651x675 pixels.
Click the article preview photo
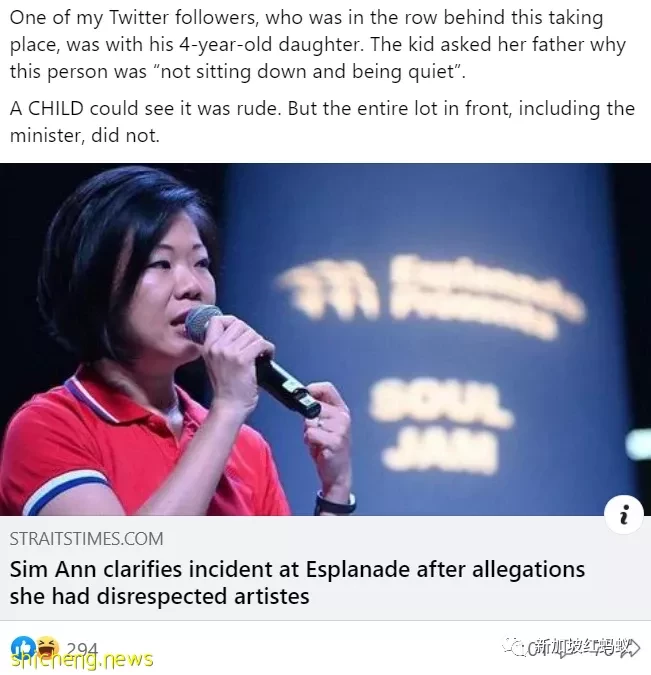click(x=326, y=339)
